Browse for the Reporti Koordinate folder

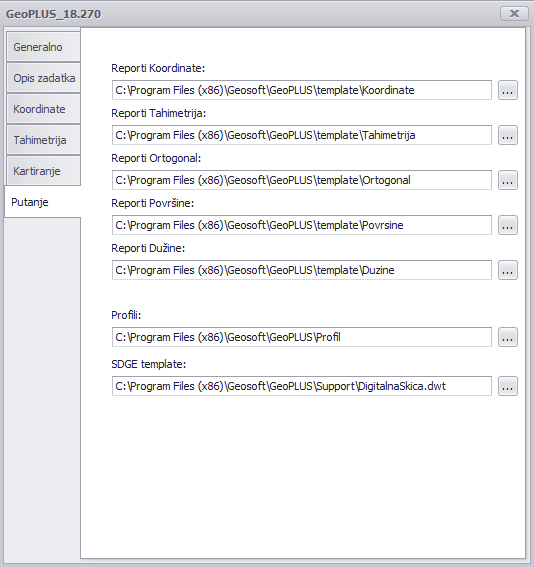tap(508, 90)
